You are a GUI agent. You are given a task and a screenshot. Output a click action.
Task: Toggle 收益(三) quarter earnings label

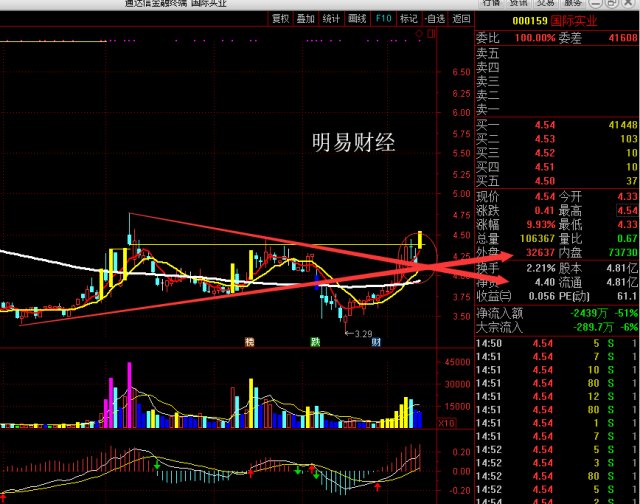(492, 296)
